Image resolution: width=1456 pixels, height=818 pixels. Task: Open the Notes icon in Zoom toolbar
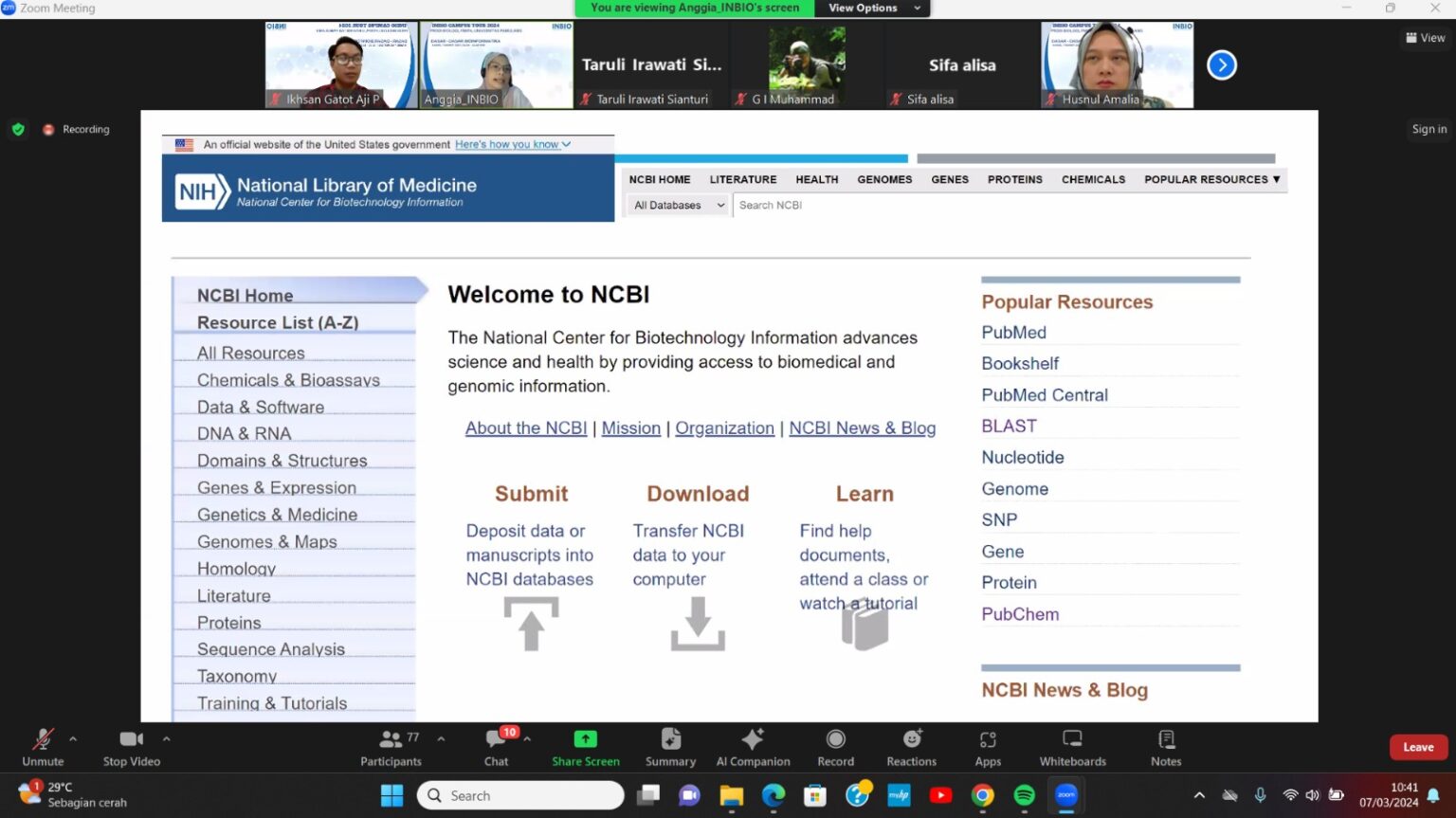tap(1166, 738)
